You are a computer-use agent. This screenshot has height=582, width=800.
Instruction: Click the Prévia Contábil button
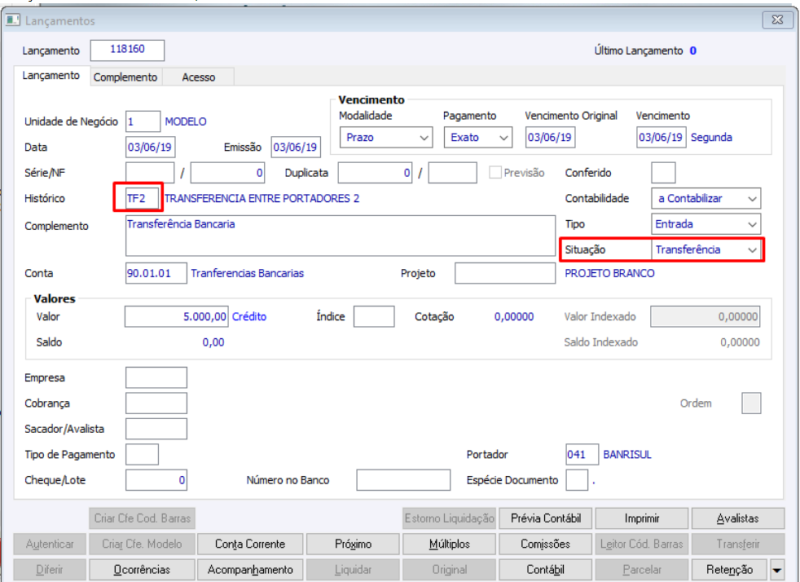coord(545,518)
